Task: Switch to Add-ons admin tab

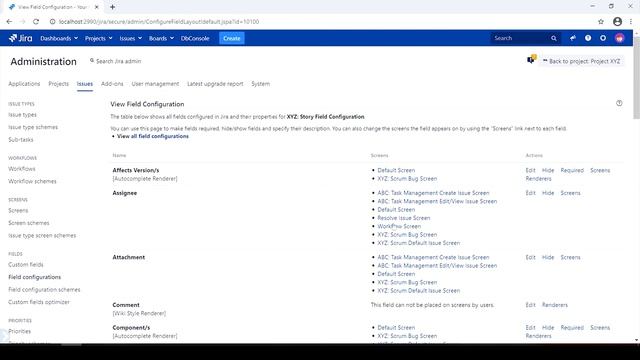Action: pos(112,84)
